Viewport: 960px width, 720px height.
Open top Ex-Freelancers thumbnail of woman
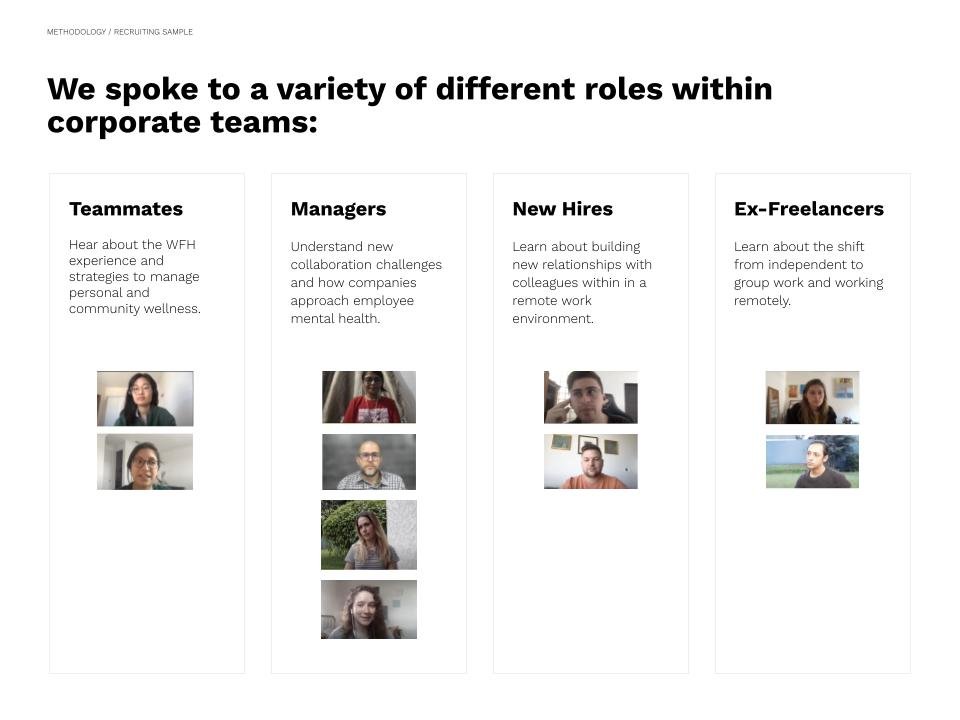pos(812,397)
